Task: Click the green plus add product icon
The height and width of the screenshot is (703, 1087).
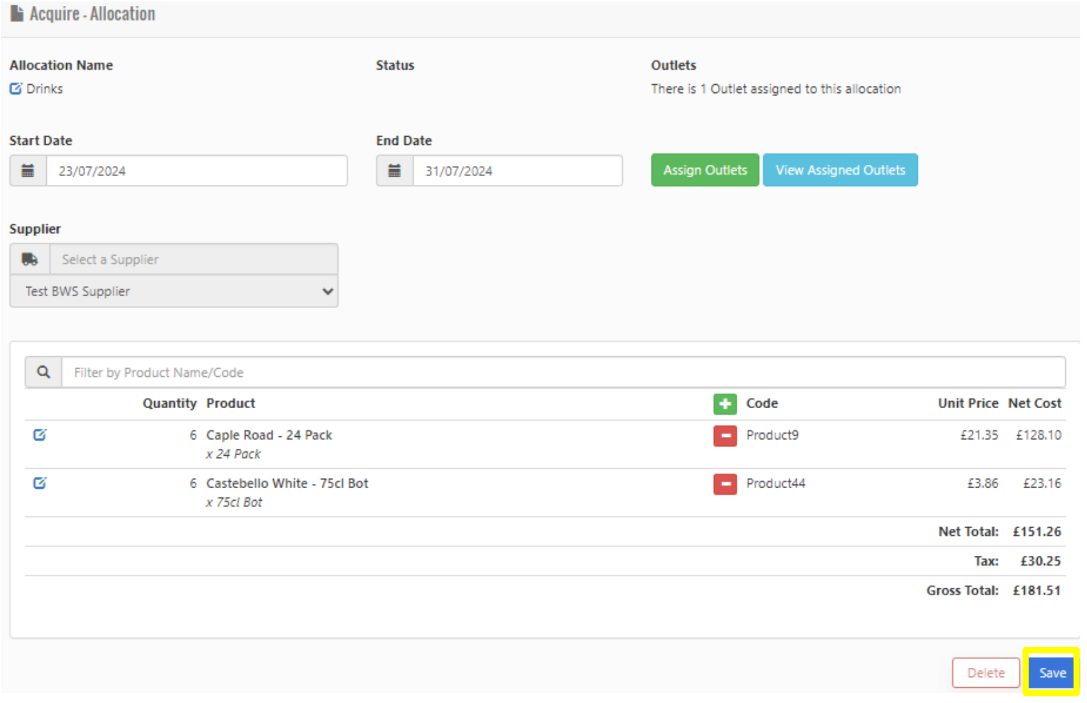Action: 725,404
